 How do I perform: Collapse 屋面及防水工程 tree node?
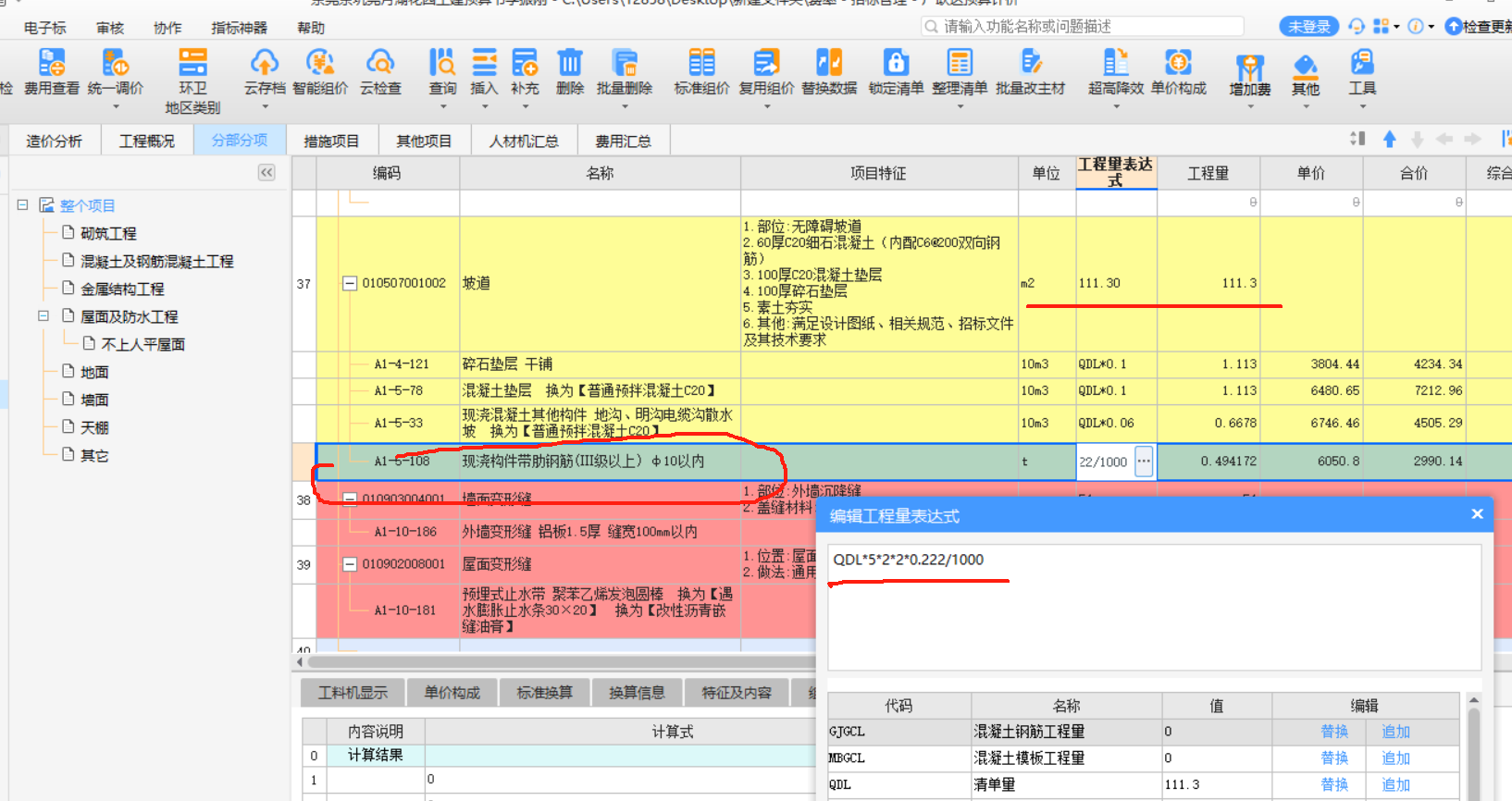pos(43,316)
